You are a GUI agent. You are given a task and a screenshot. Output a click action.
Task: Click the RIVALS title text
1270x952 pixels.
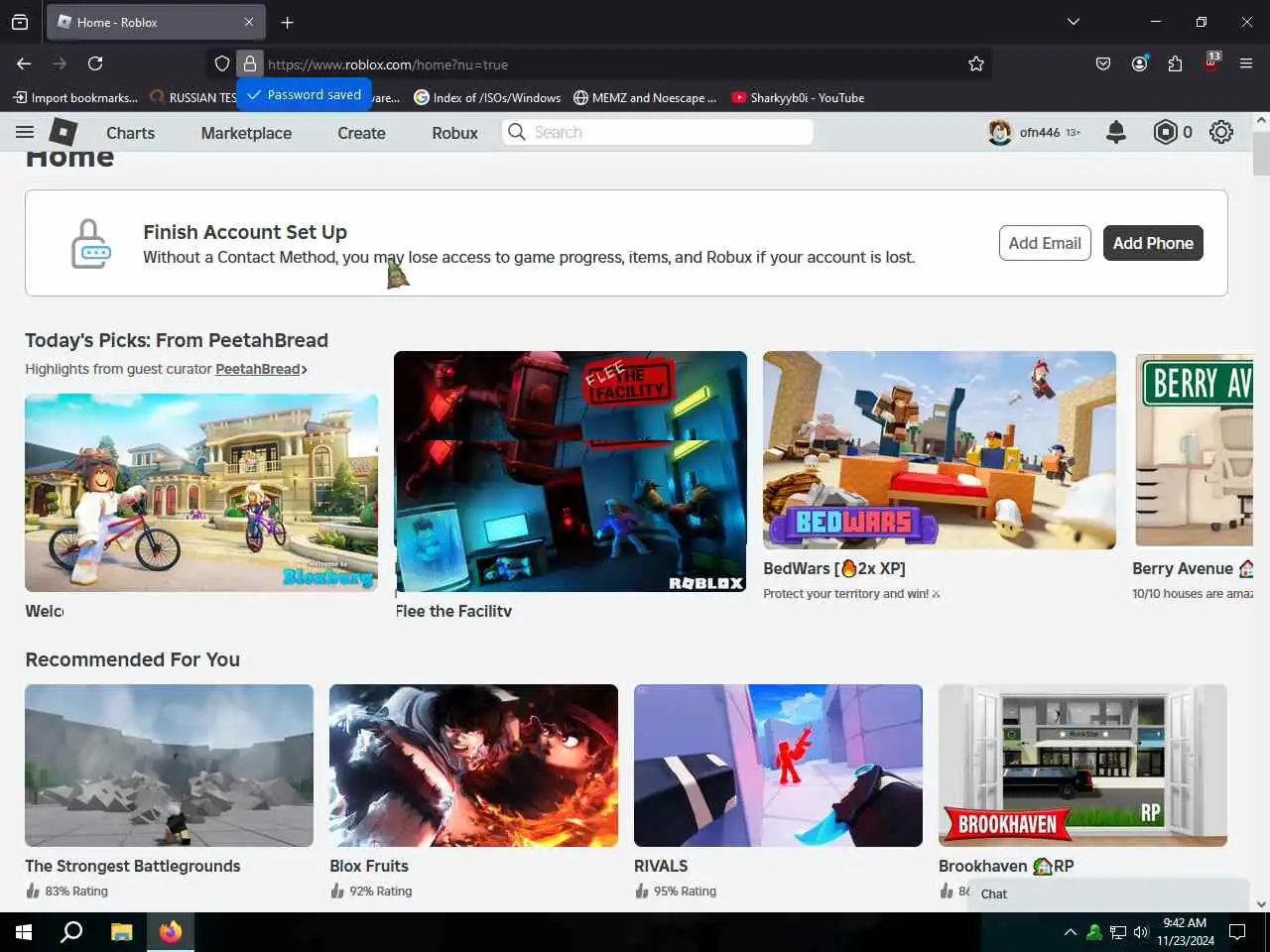[x=661, y=866]
